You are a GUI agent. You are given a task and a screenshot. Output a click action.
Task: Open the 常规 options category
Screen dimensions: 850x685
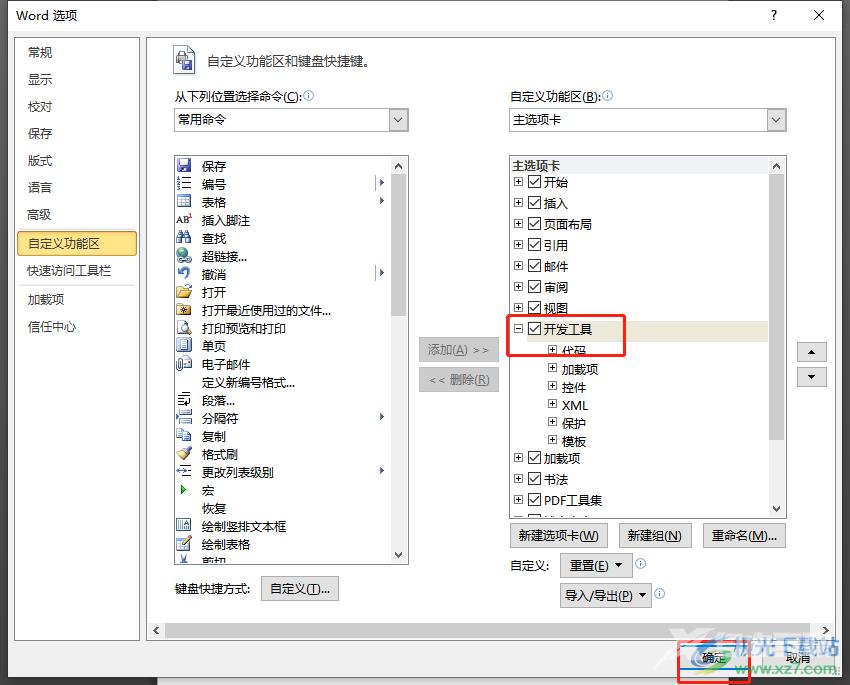pos(40,53)
